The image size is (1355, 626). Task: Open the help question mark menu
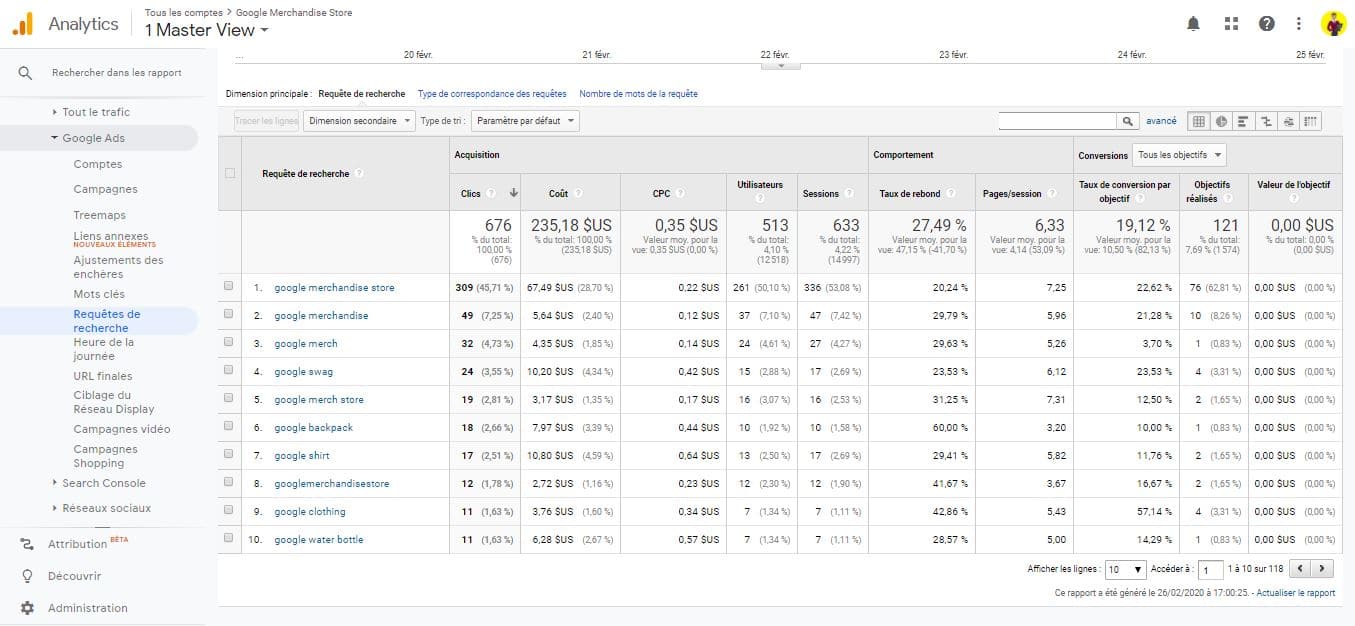(x=1266, y=24)
